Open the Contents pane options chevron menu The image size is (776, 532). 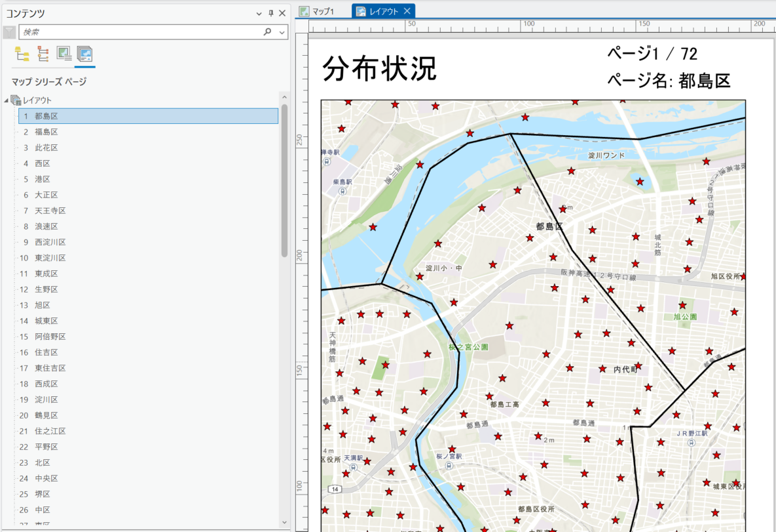259,14
